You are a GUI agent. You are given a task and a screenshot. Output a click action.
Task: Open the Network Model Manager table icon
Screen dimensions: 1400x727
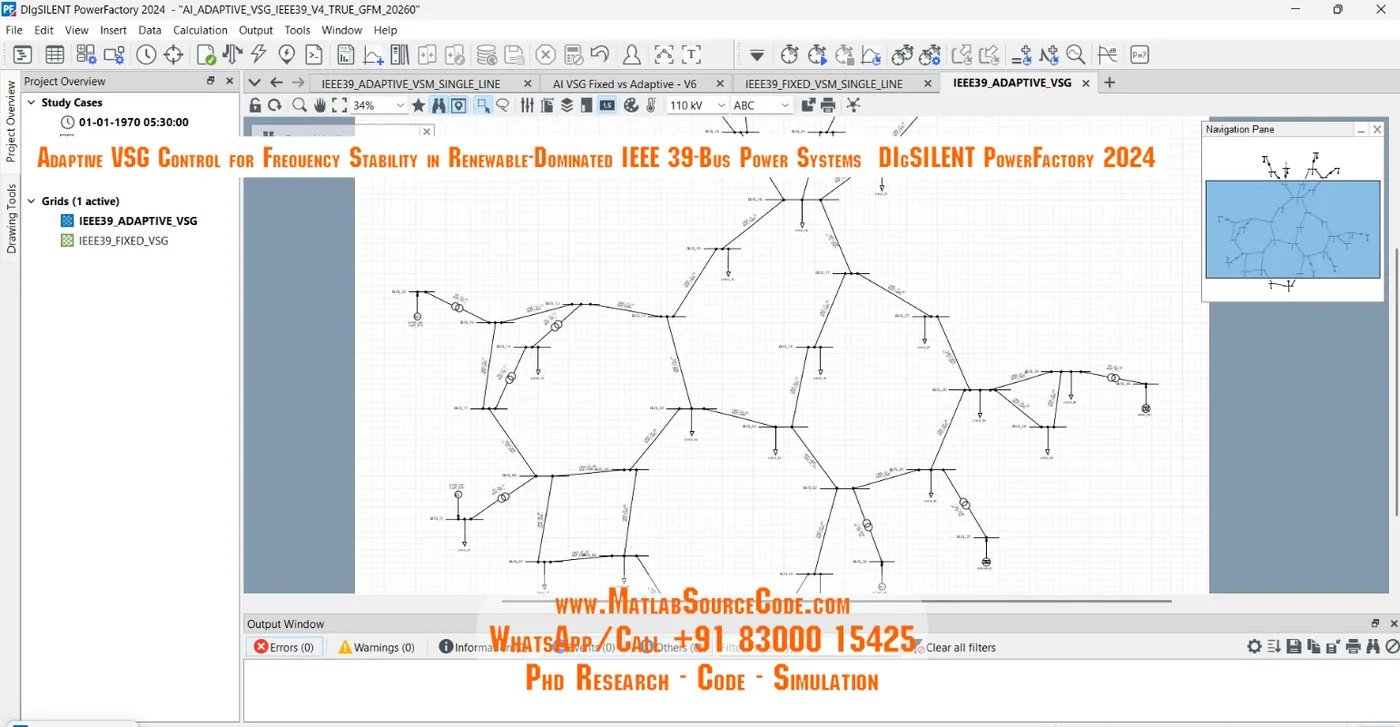click(55, 55)
